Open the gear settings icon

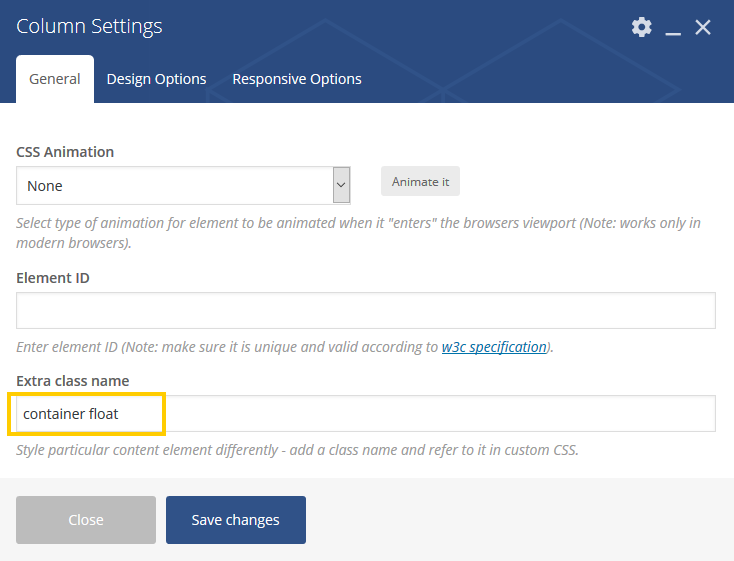coord(641,27)
